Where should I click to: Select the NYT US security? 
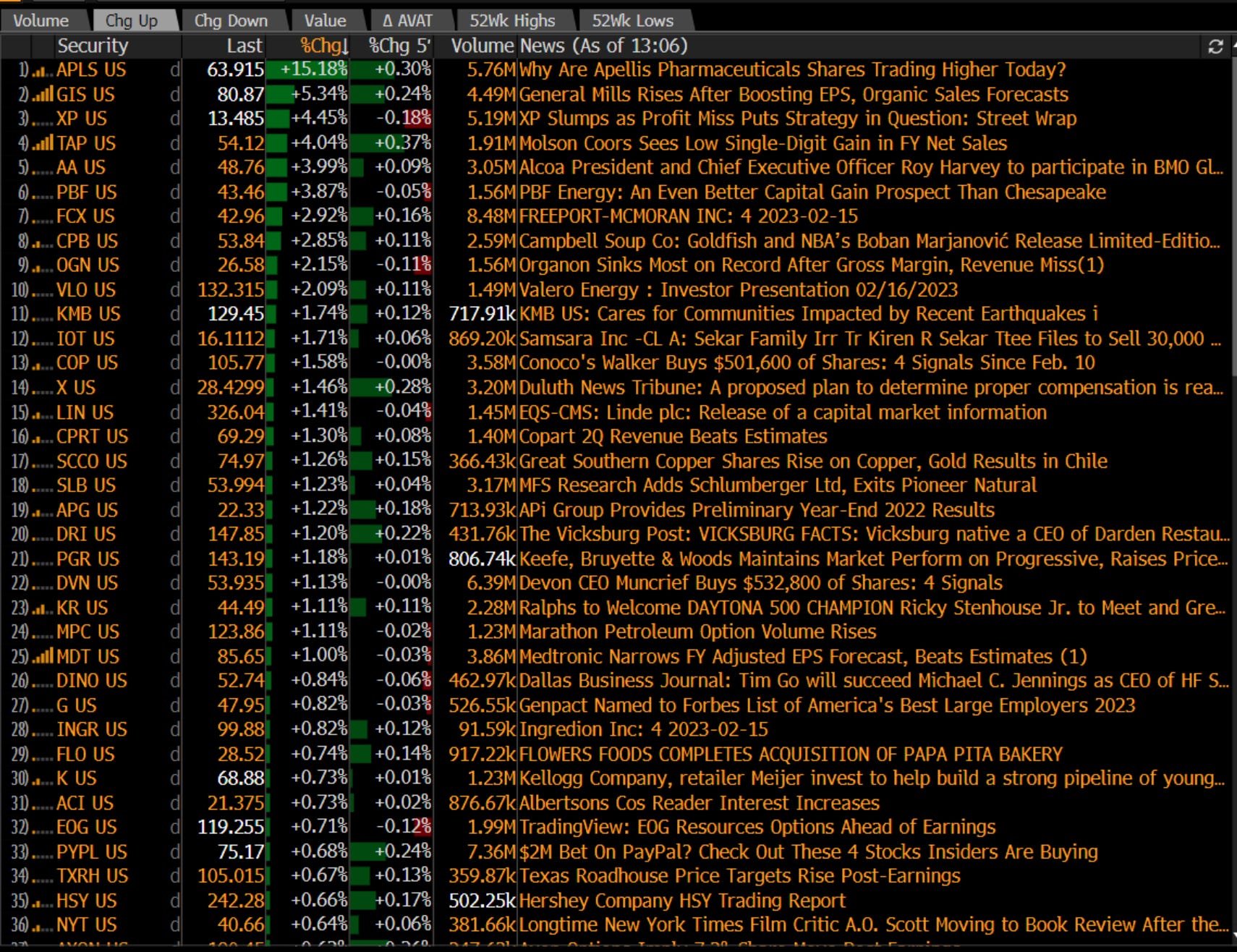click(x=86, y=925)
